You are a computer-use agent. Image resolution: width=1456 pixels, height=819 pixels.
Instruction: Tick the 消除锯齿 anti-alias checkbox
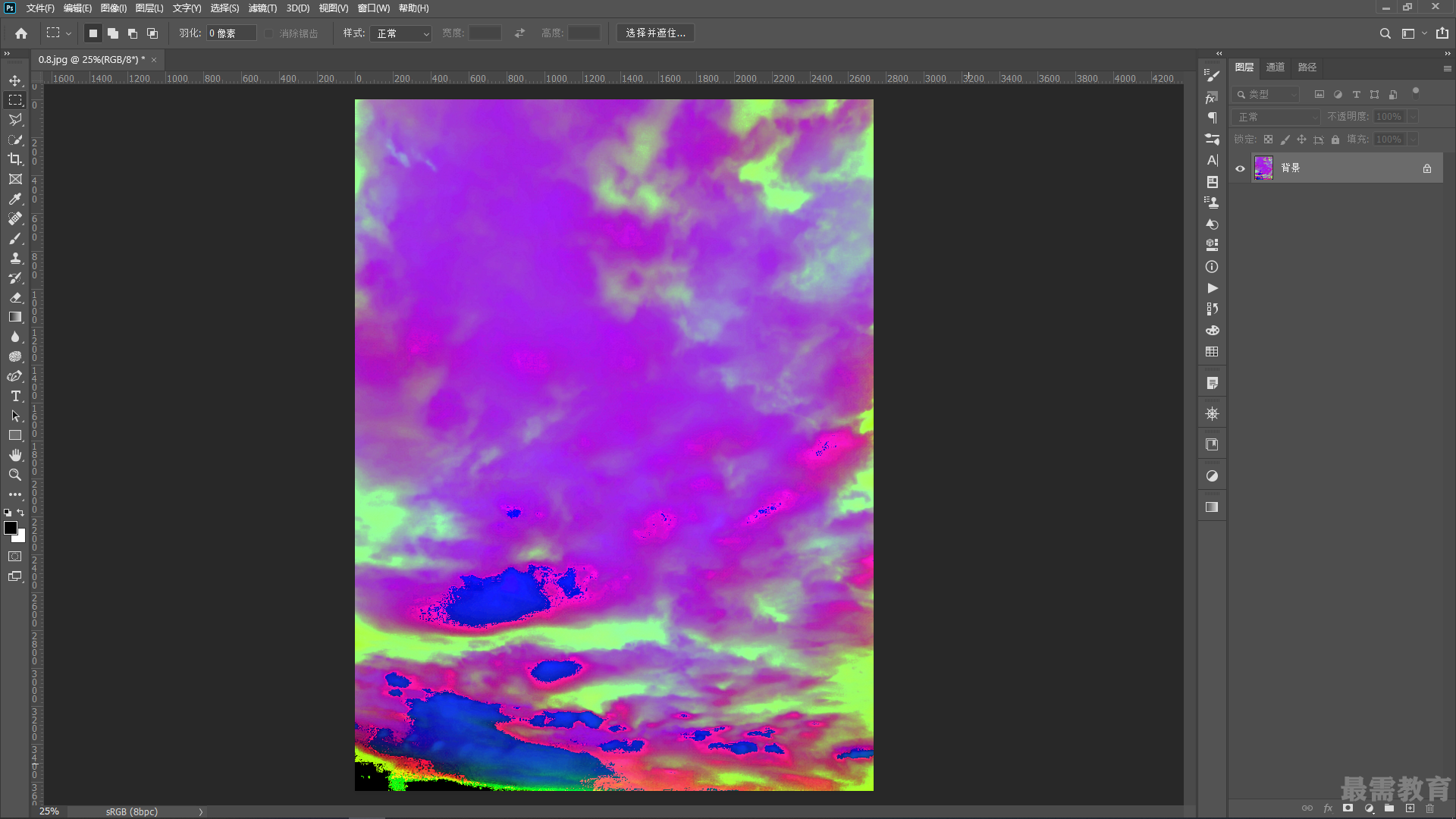(269, 33)
